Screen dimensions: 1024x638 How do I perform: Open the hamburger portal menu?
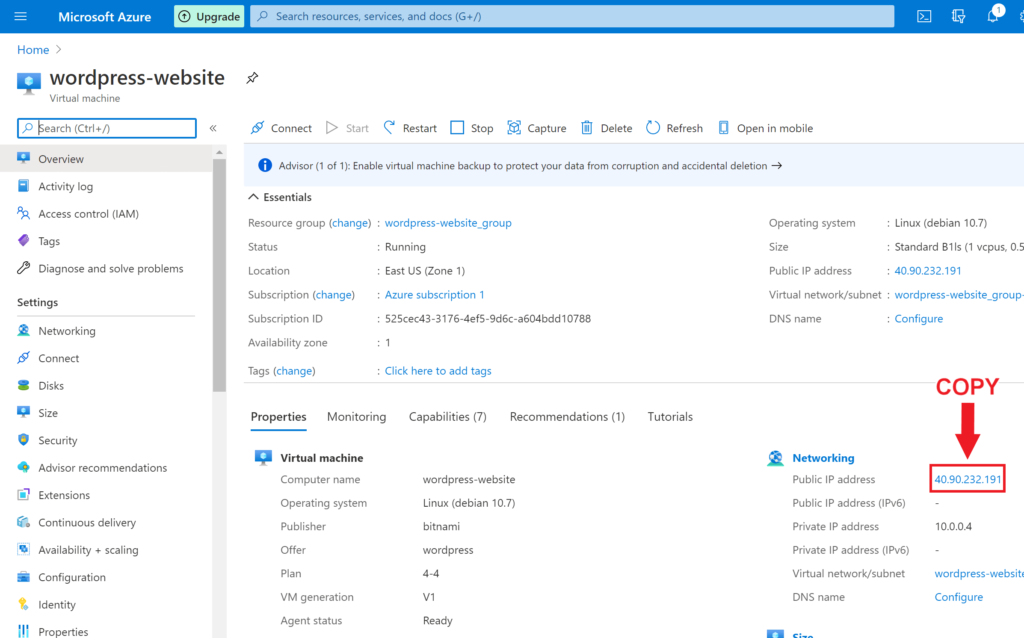(x=21, y=16)
